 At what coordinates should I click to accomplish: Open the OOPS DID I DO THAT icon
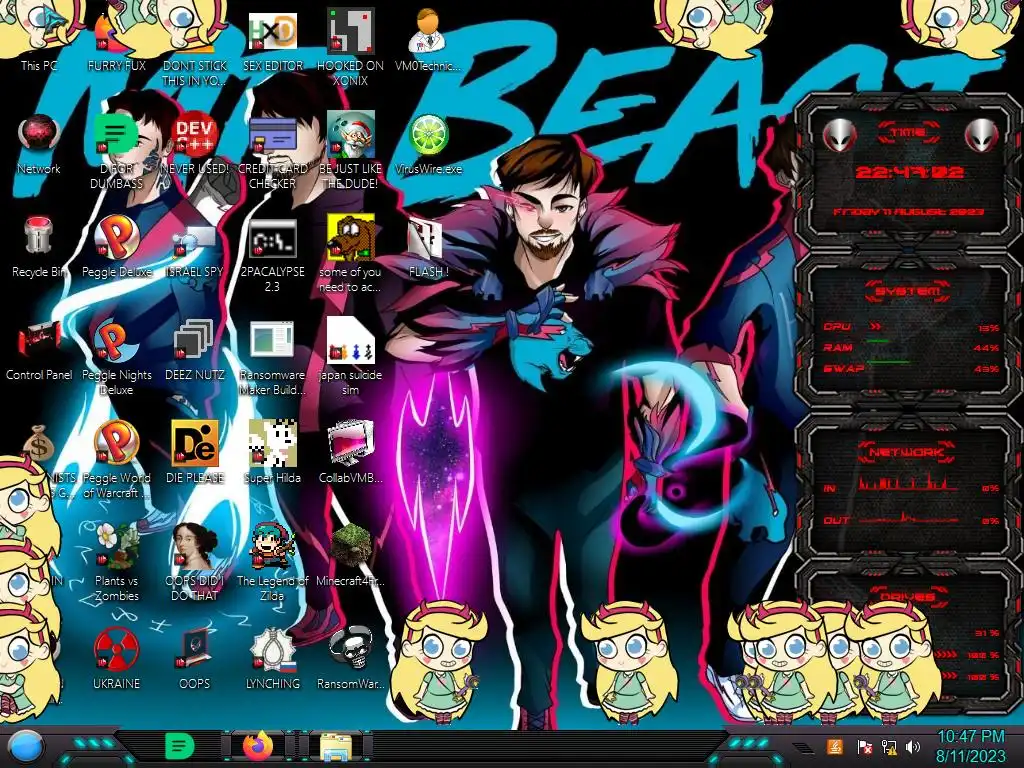click(194, 563)
